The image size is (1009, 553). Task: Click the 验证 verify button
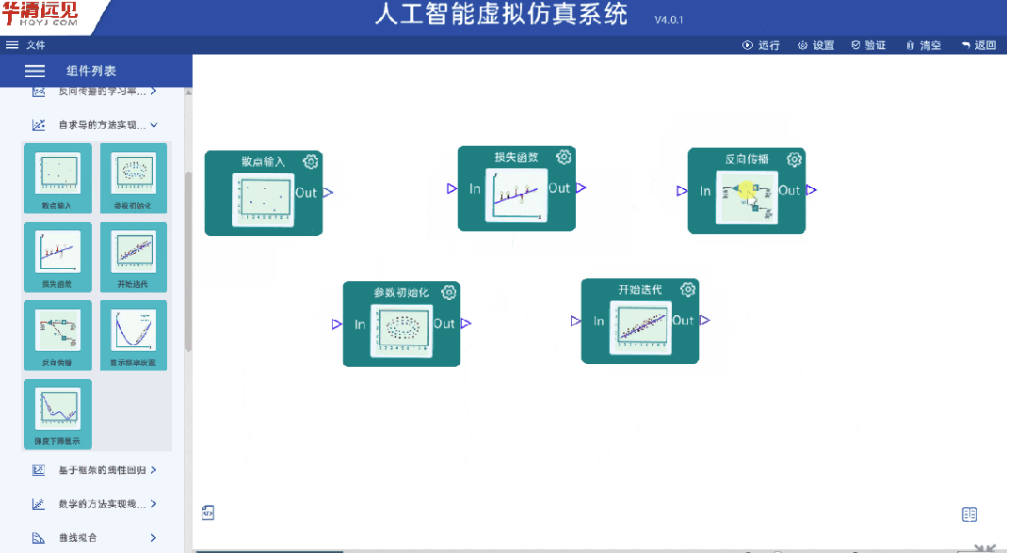pos(868,45)
